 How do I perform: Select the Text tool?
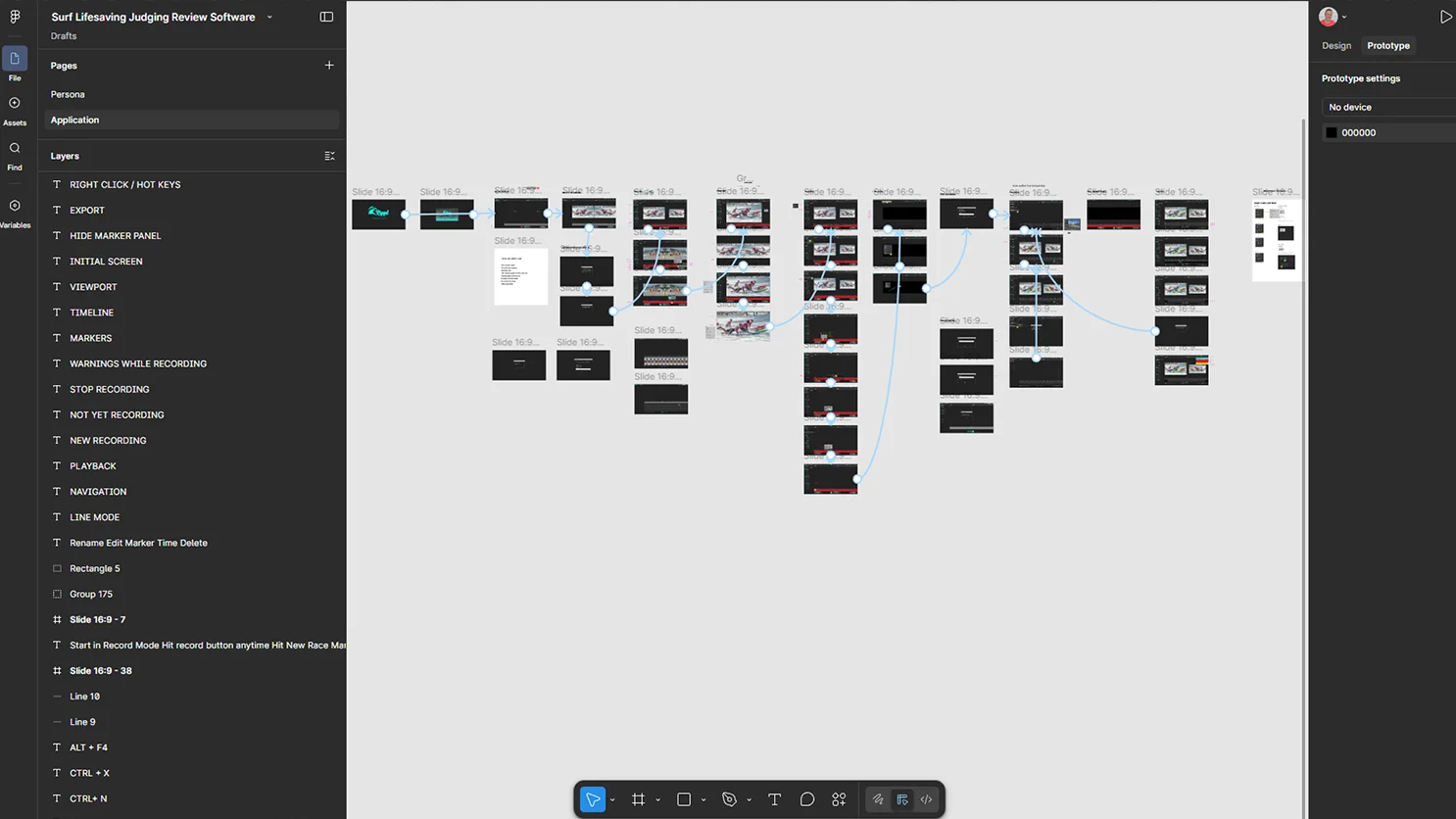[x=774, y=799]
